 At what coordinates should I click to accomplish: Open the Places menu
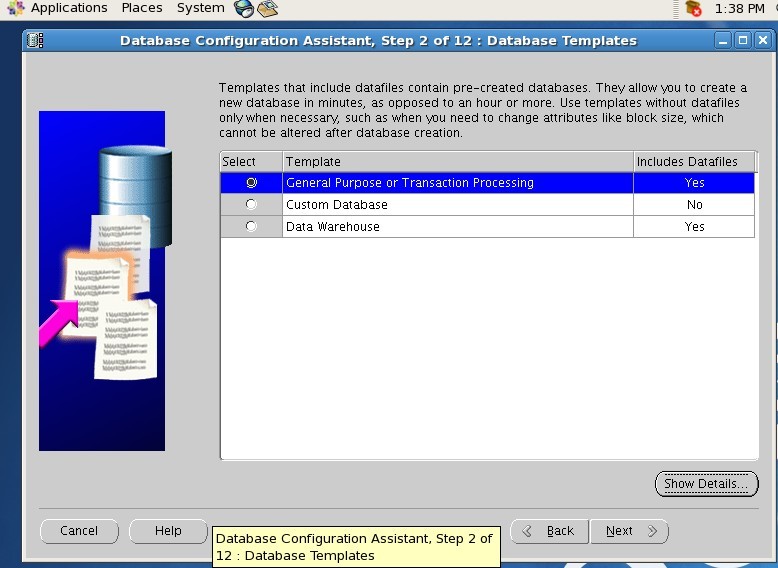tap(142, 8)
